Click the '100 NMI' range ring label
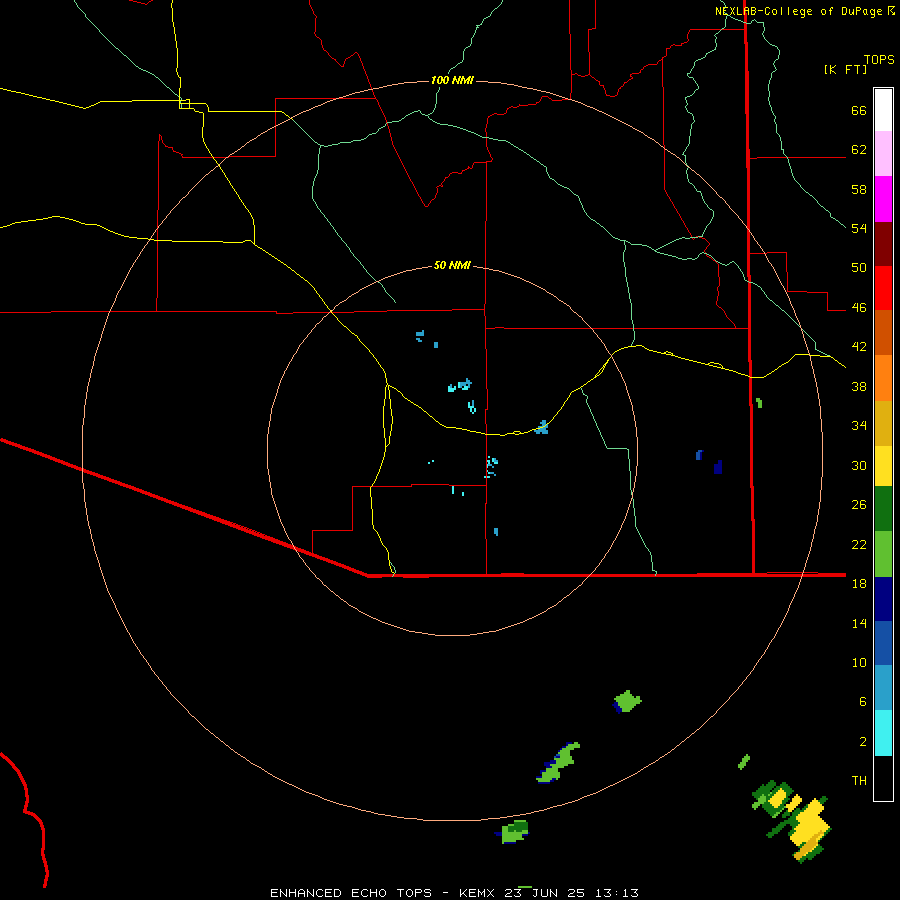The height and width of the screenshot is (900, 900). click(452, 80)
